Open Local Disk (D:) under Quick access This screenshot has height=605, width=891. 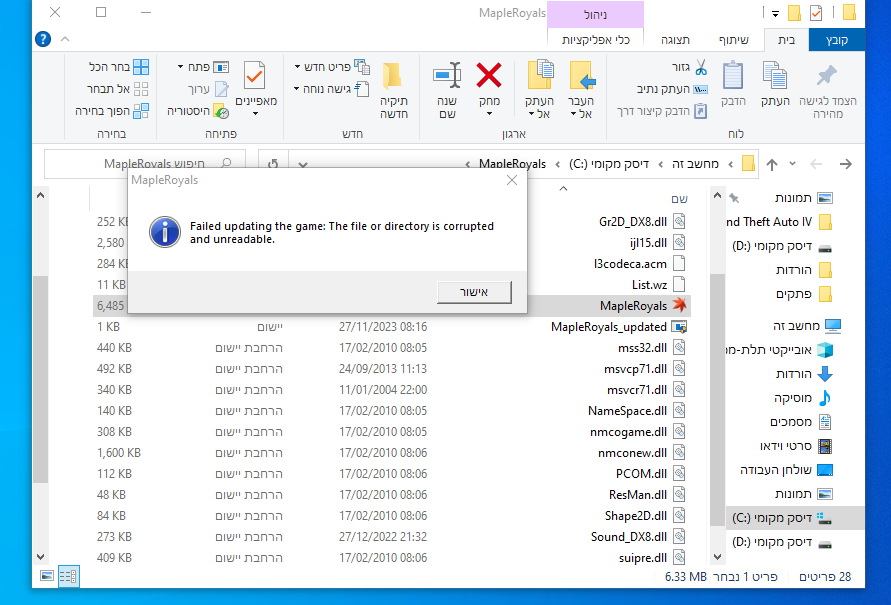click(x=782, y=247)
